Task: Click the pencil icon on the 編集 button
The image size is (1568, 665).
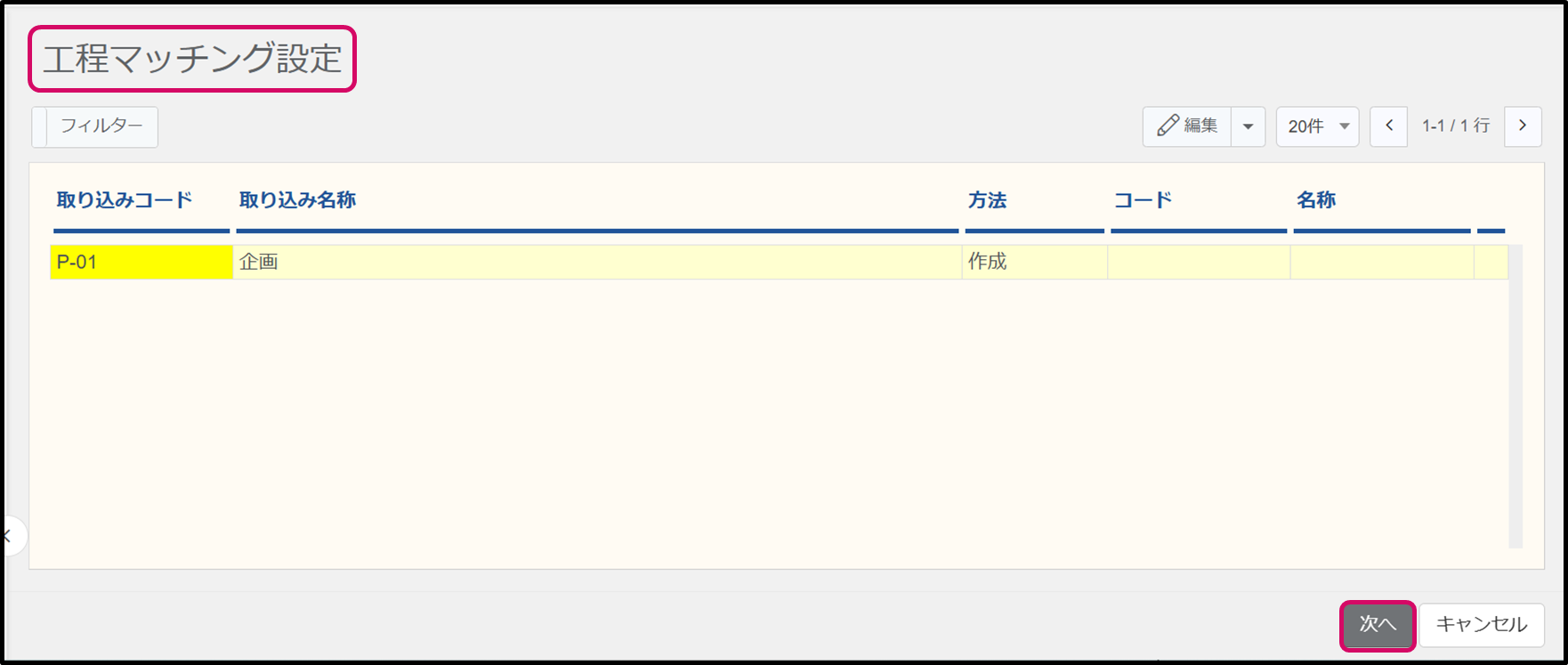Action: click(x=1168, y=126)
